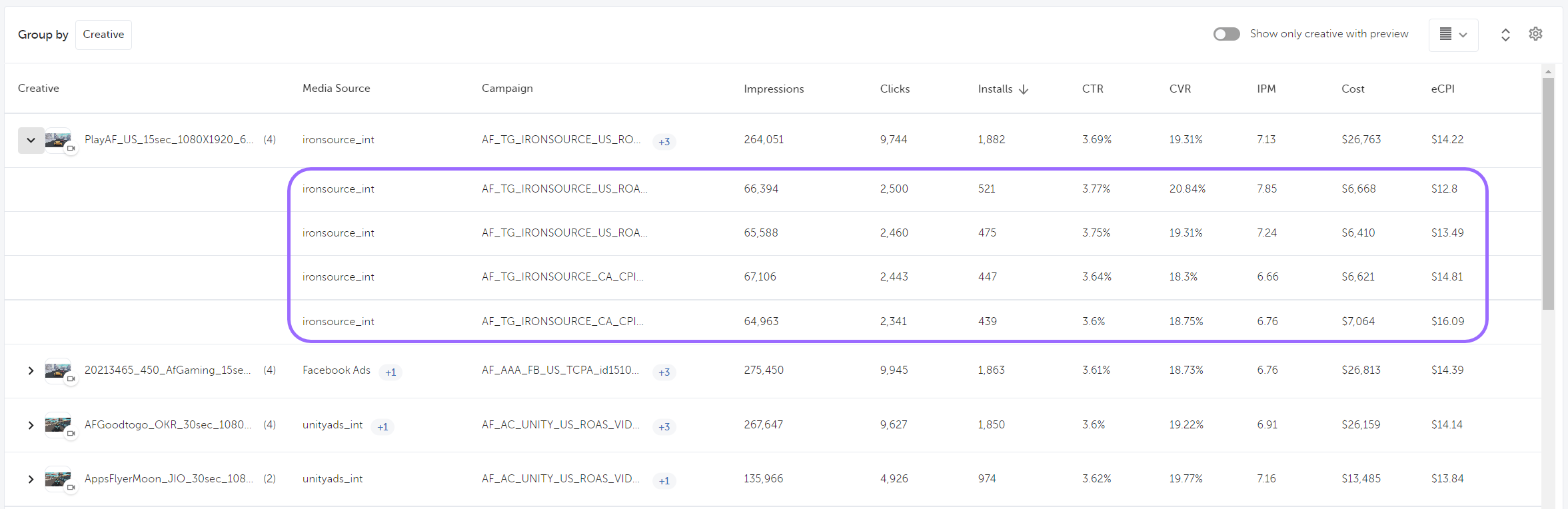The width and height of the screenshot is (1568, 509).
Task: Open the table settings gear icon
Action: coord(1535,34)
